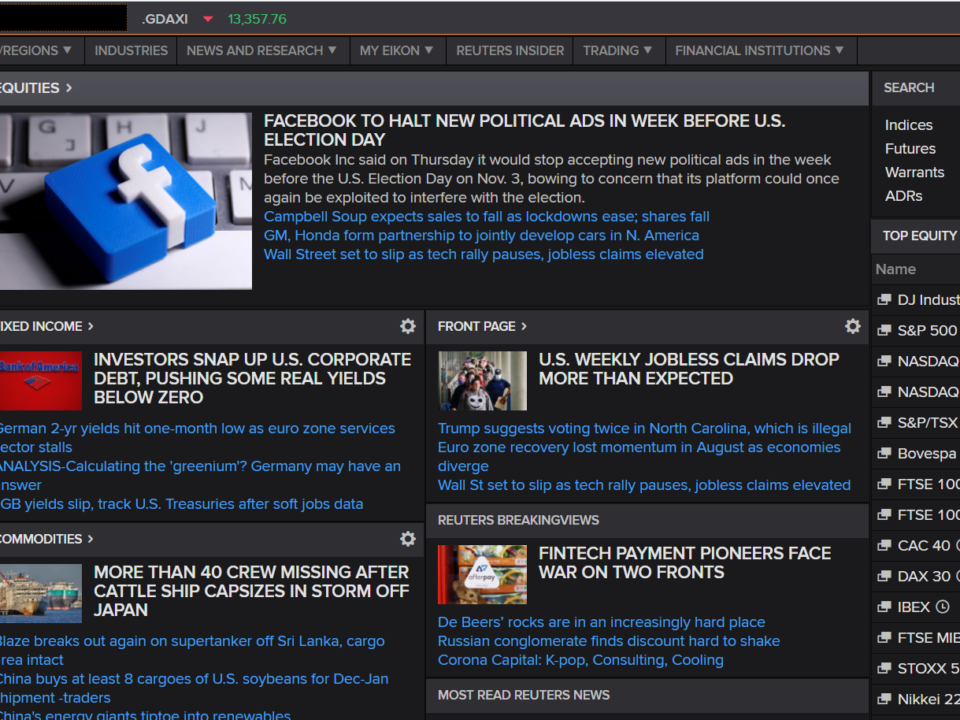Open the De Beers' rocks story link
Viewport: 960px width, 720px height.
click(601, 622)
